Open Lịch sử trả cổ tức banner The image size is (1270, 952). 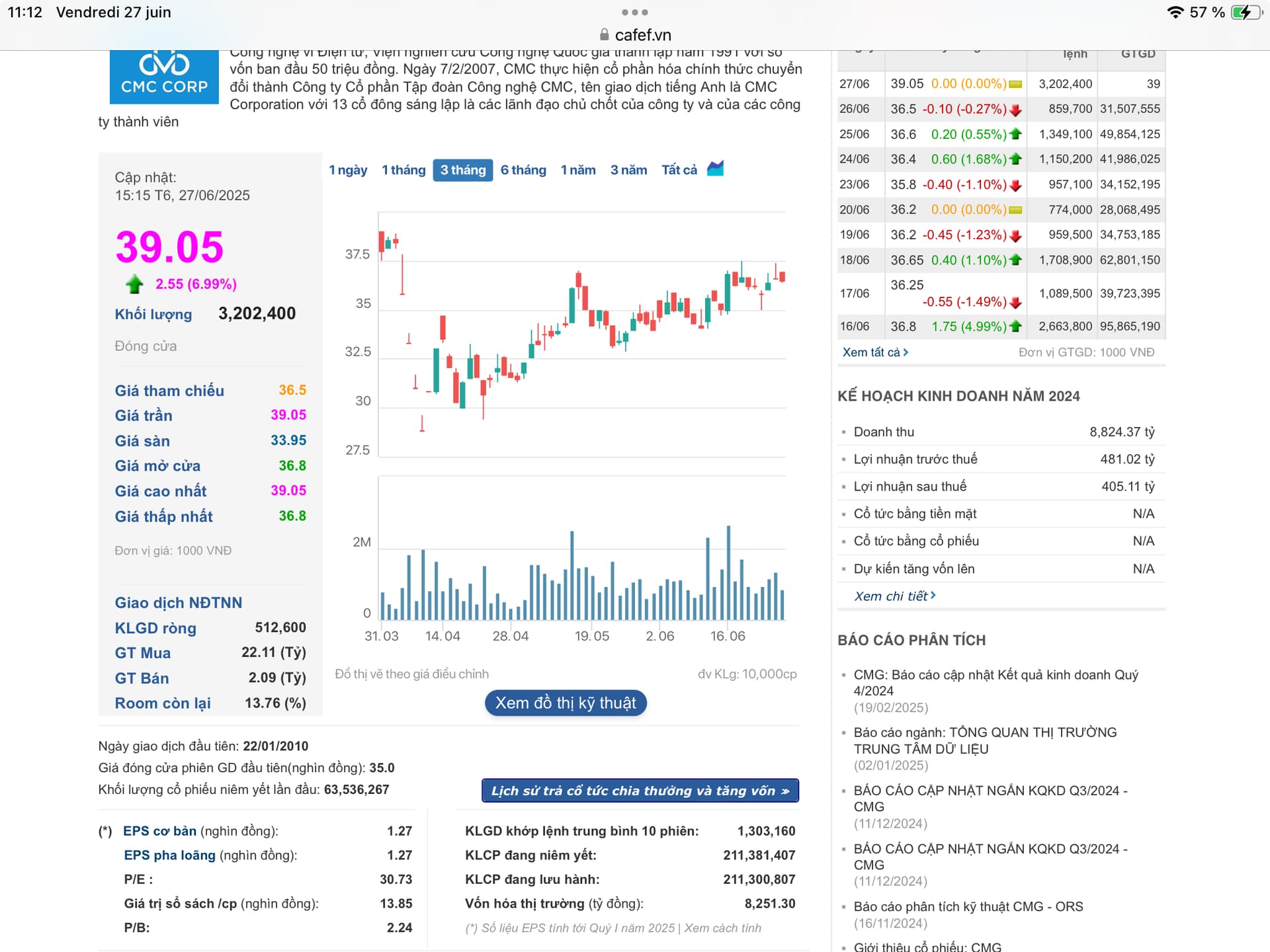(640, 791)
